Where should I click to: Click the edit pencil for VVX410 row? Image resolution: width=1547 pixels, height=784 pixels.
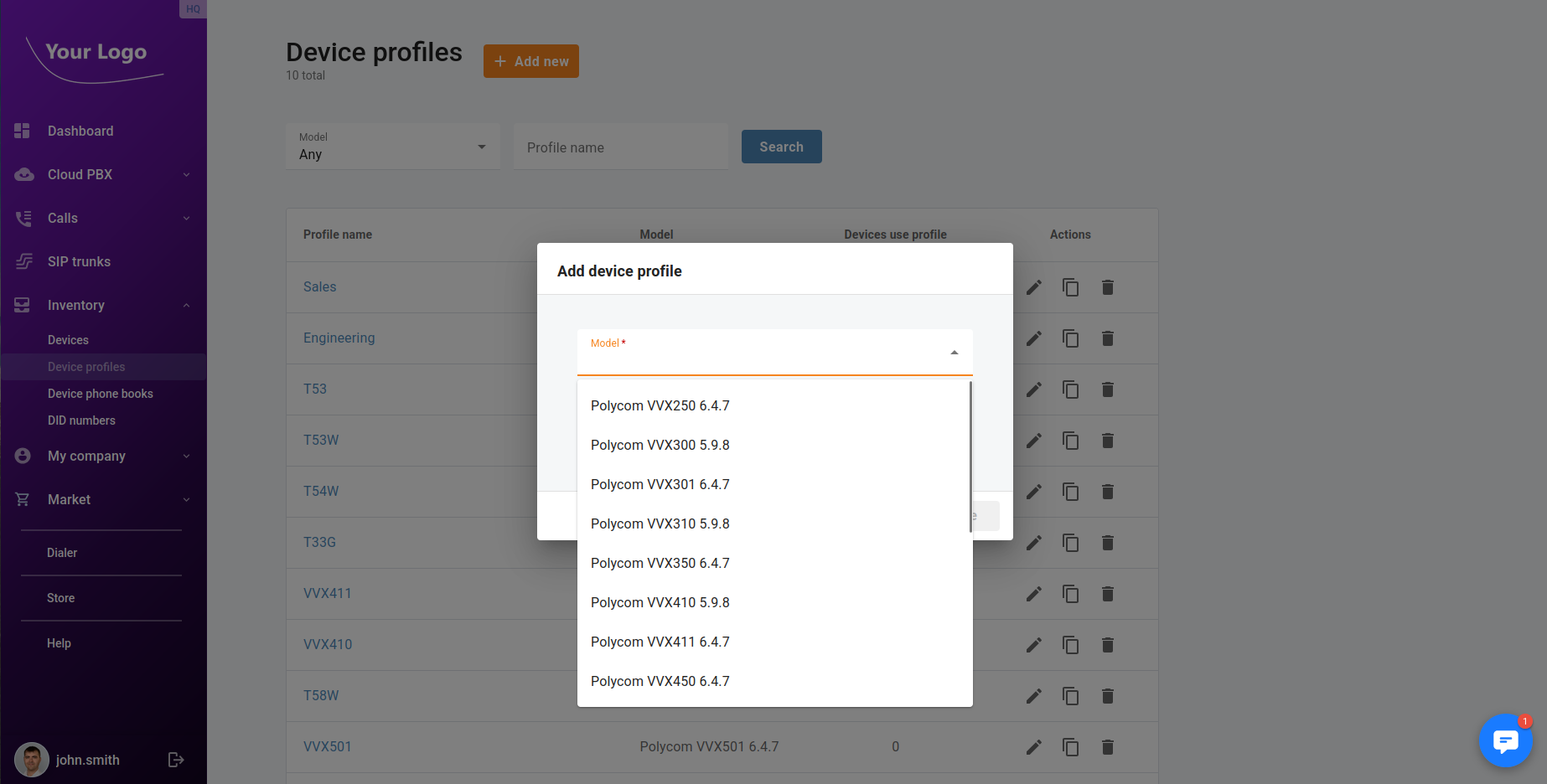pos(1034,645)
